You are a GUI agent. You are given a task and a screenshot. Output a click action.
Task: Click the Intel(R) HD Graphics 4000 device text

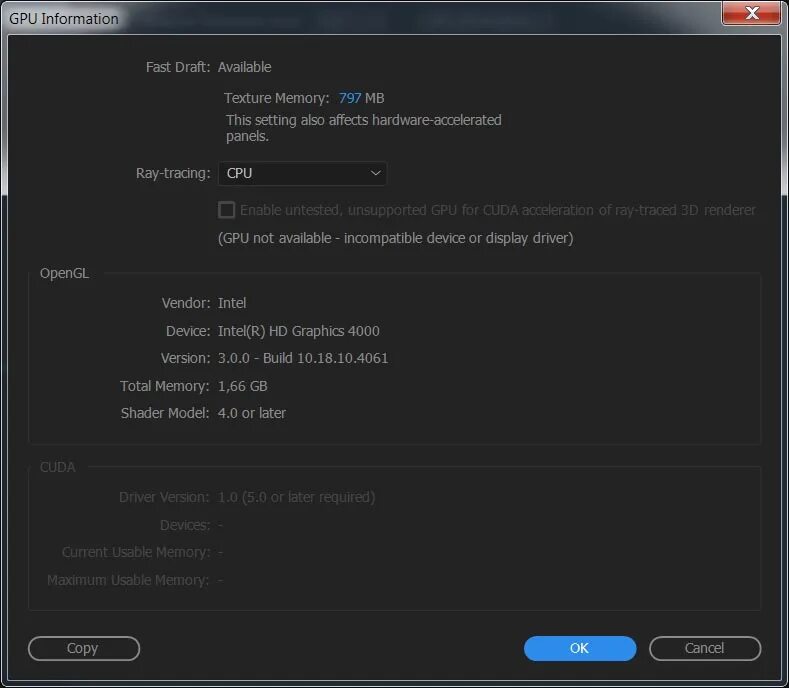[298, 331]
